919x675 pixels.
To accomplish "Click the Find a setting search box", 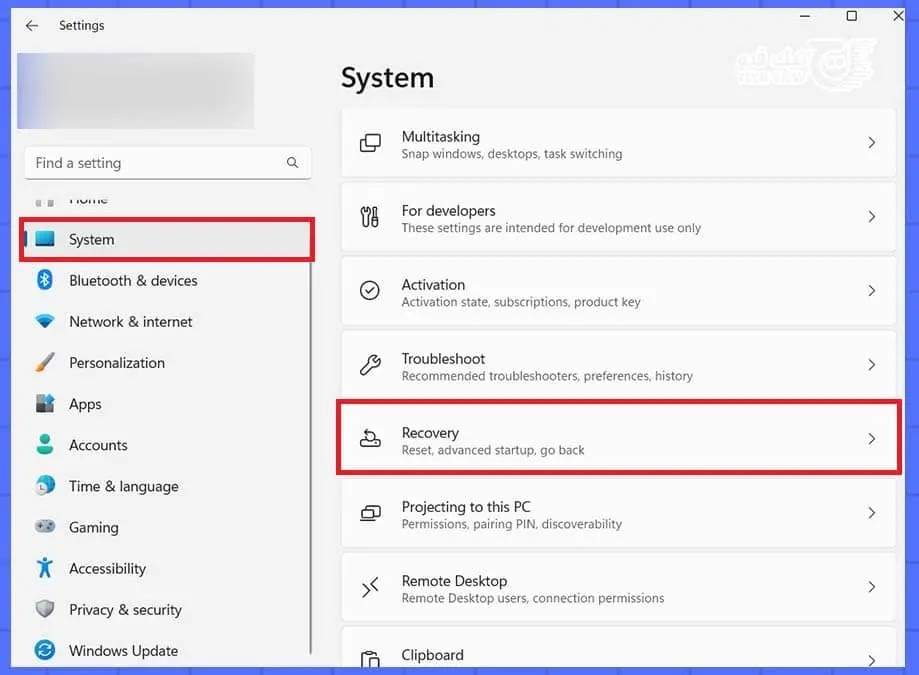I will tap(168, 163).
